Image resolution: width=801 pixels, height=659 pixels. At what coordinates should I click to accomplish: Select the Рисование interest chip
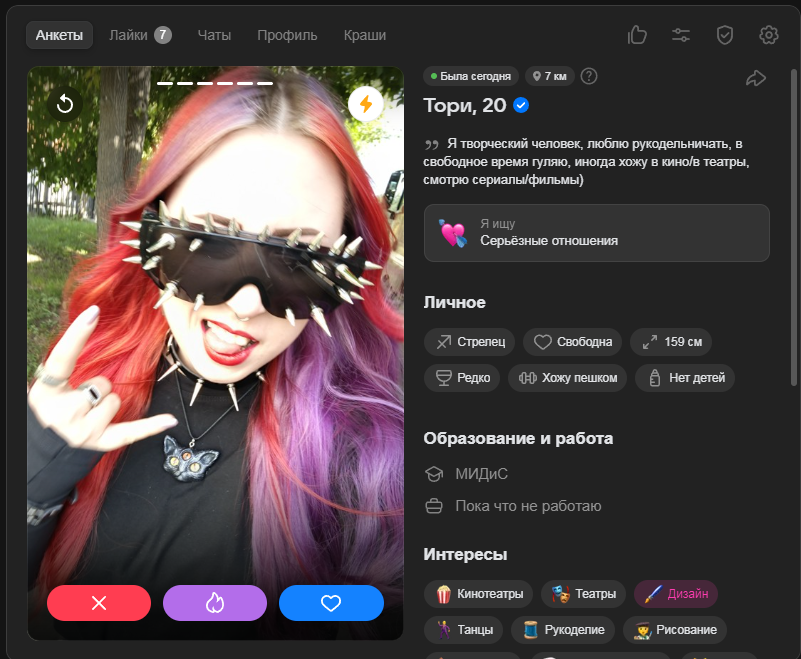pyautogui.click(x=674, y=629)
